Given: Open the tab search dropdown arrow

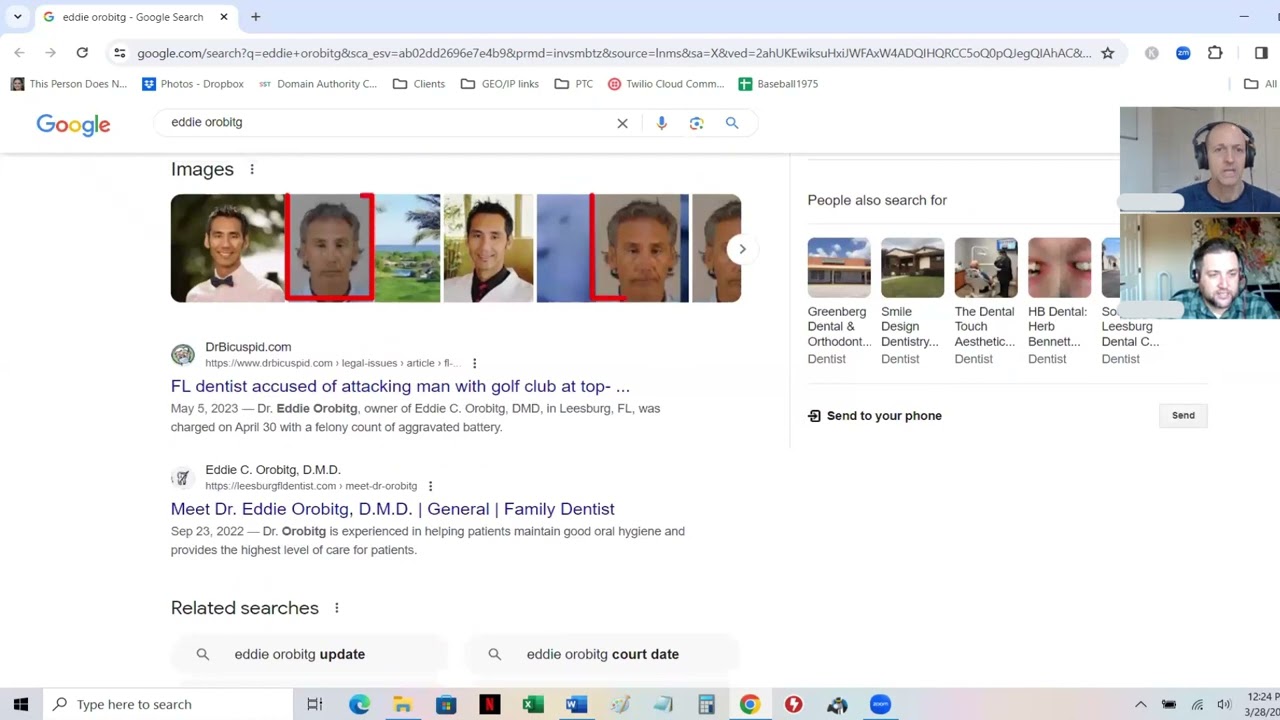Looking at the screenshot, I should 17,17.
